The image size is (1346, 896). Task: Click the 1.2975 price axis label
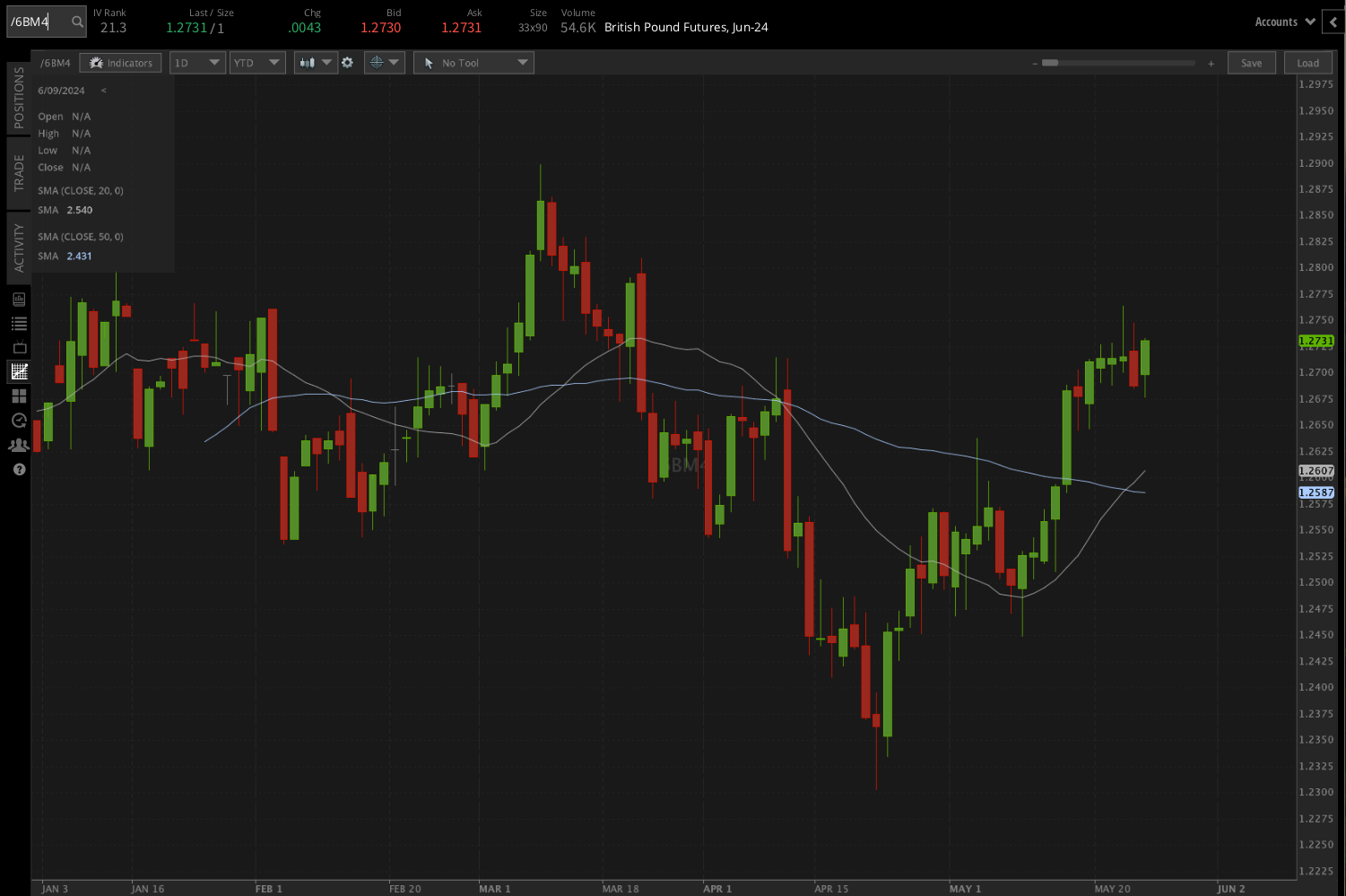(1316, 84)
